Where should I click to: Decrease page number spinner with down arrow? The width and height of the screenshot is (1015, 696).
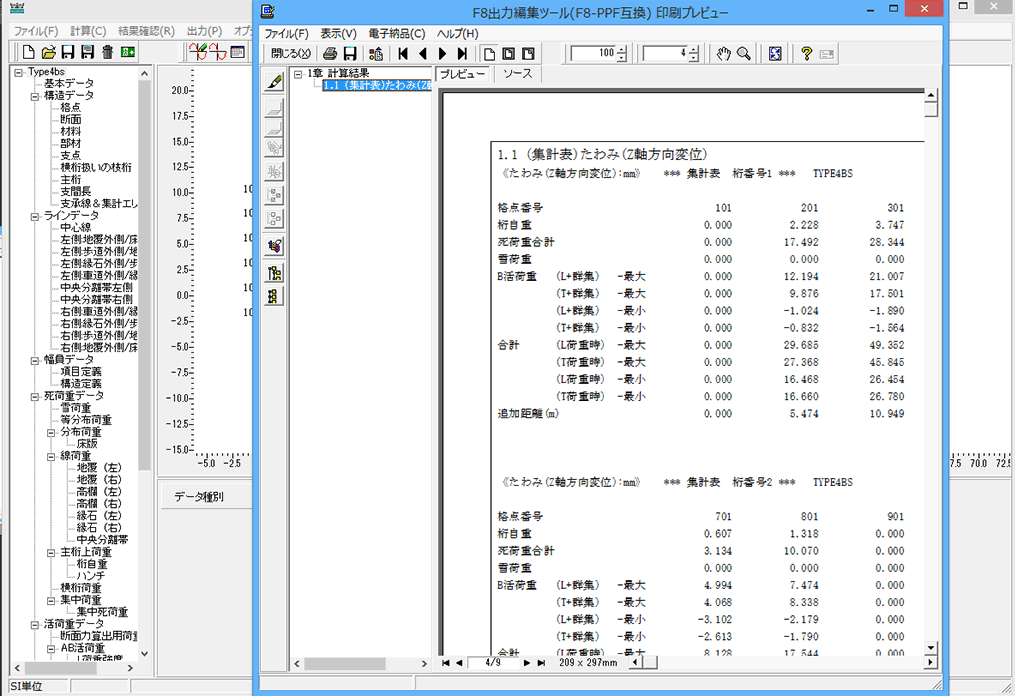tap(694, 58)
